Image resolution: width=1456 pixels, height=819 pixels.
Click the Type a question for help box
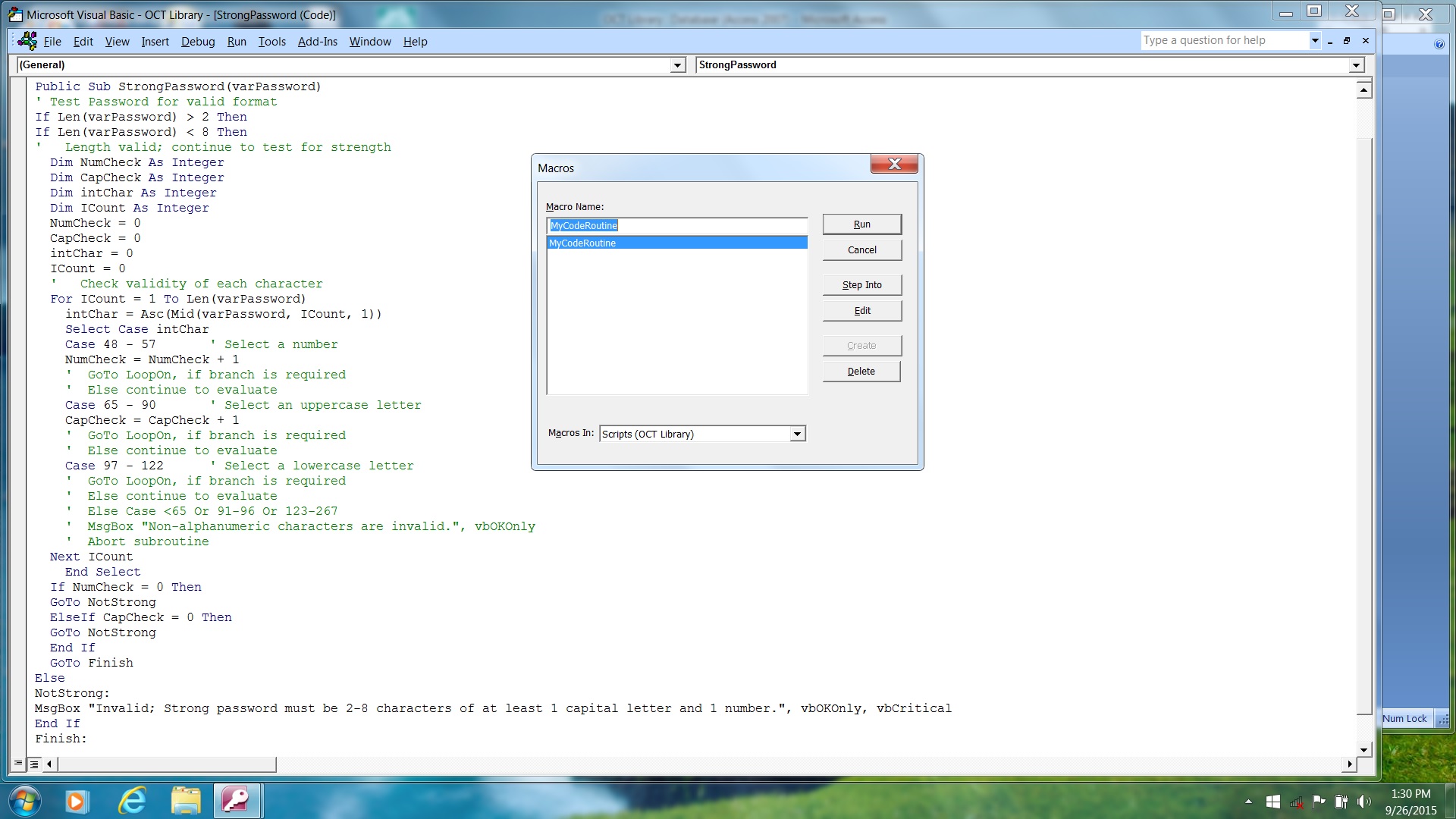(x=1225, y=41)
